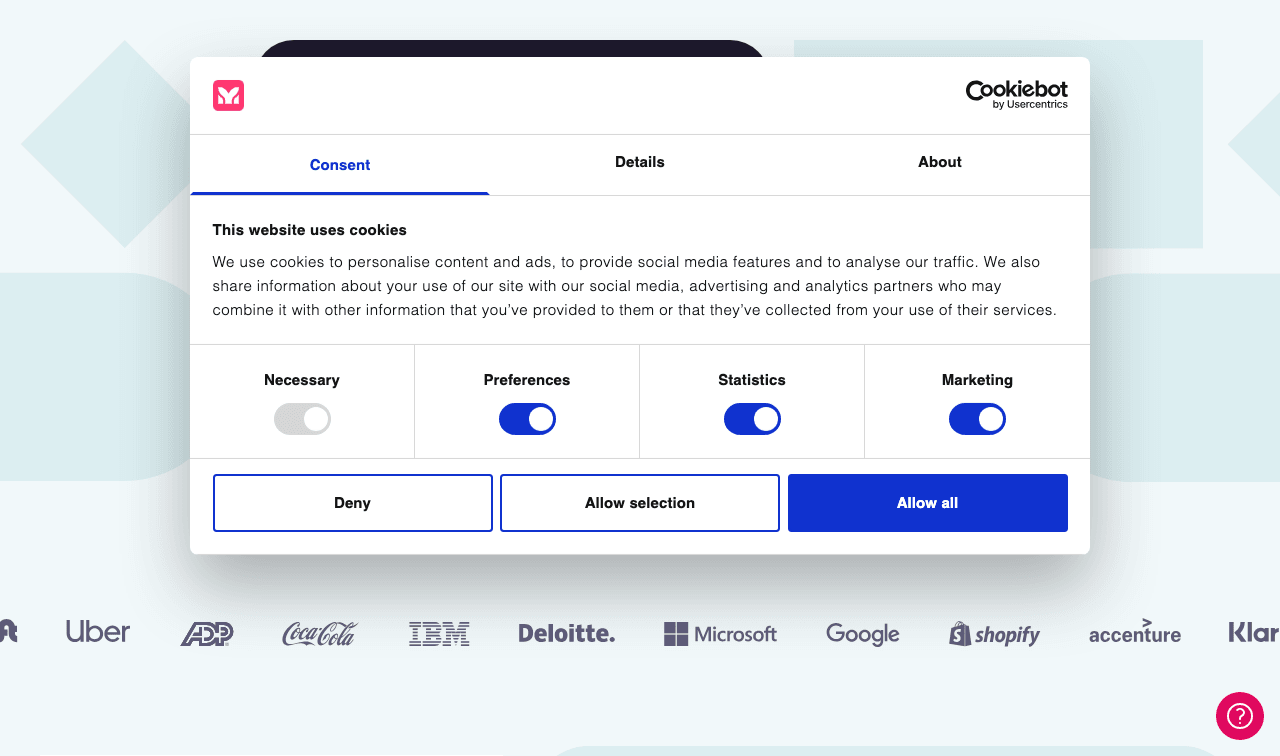The image size is (1280, 756).
Task: Open the pink help question mark button
Action: click(x=1240, y=716)
